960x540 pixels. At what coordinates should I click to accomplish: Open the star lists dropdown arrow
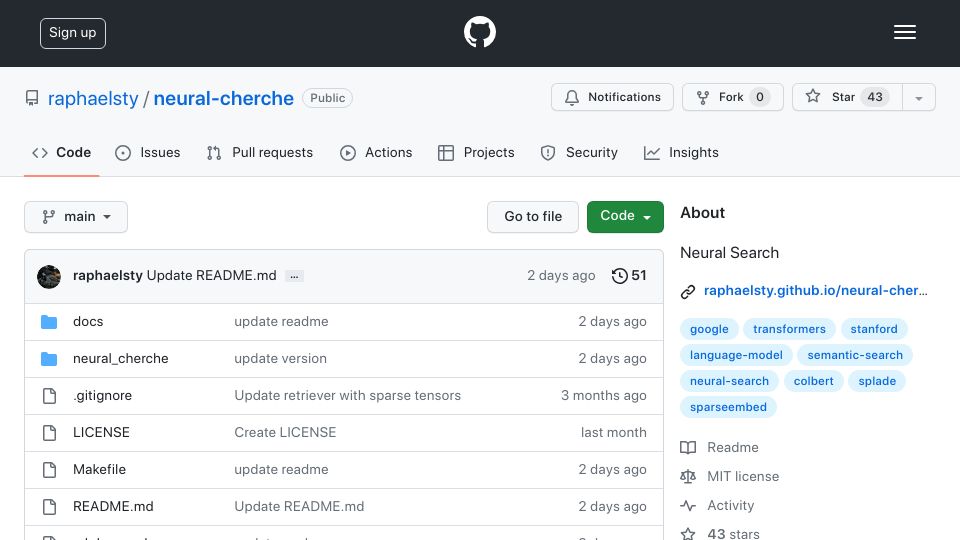(x=918, y=97)
